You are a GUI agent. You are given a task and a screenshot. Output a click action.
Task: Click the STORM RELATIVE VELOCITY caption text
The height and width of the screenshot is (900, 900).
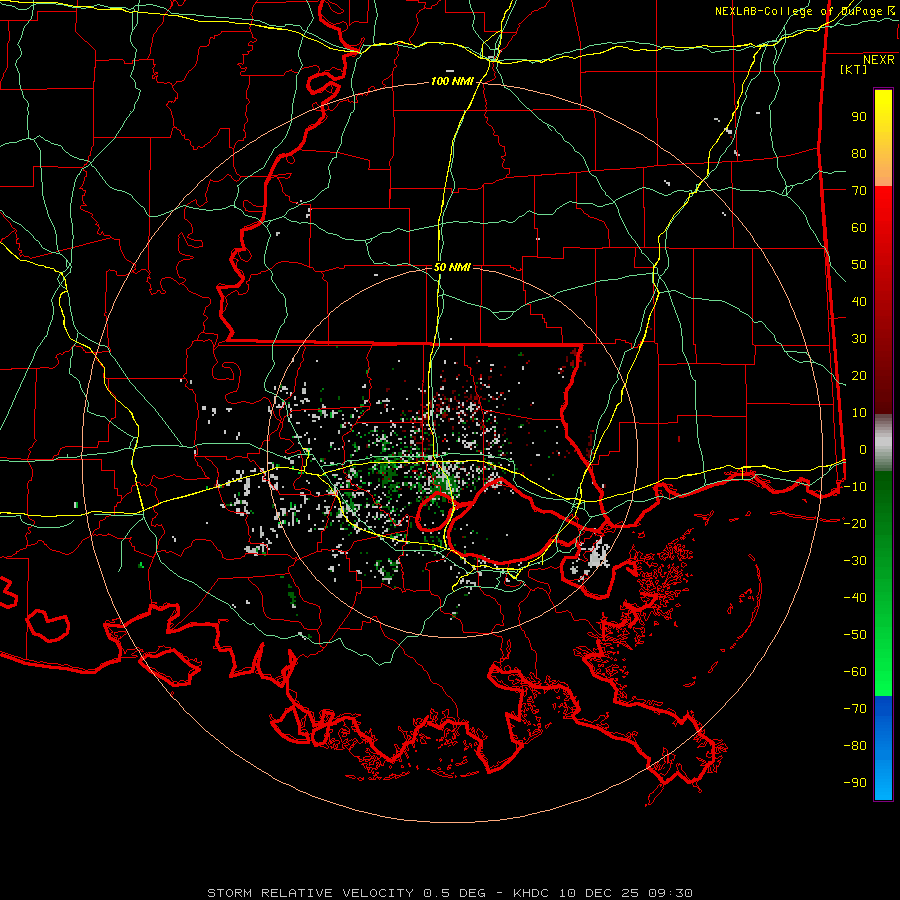pyautogui.click(x=310, y=893)
